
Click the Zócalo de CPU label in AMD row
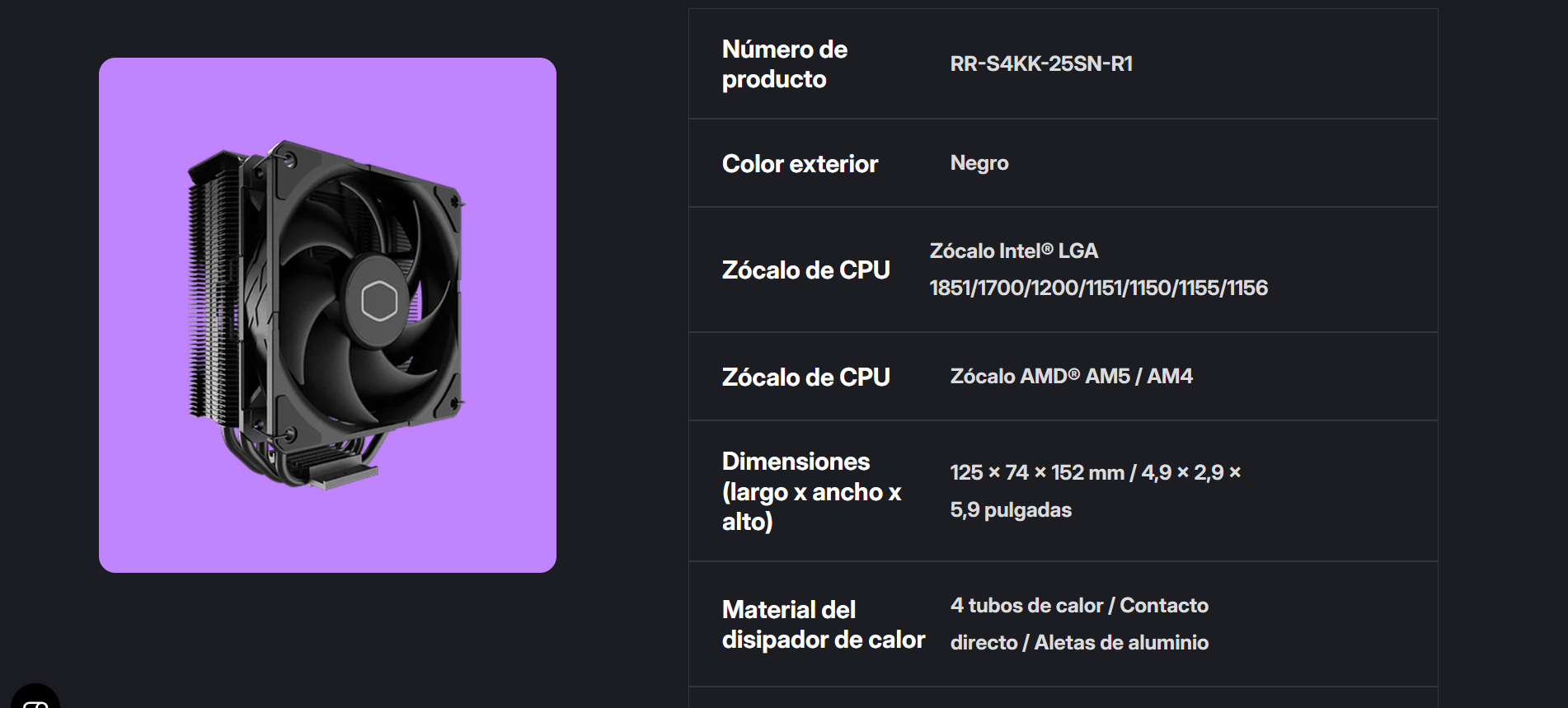(x=805, y=377)
